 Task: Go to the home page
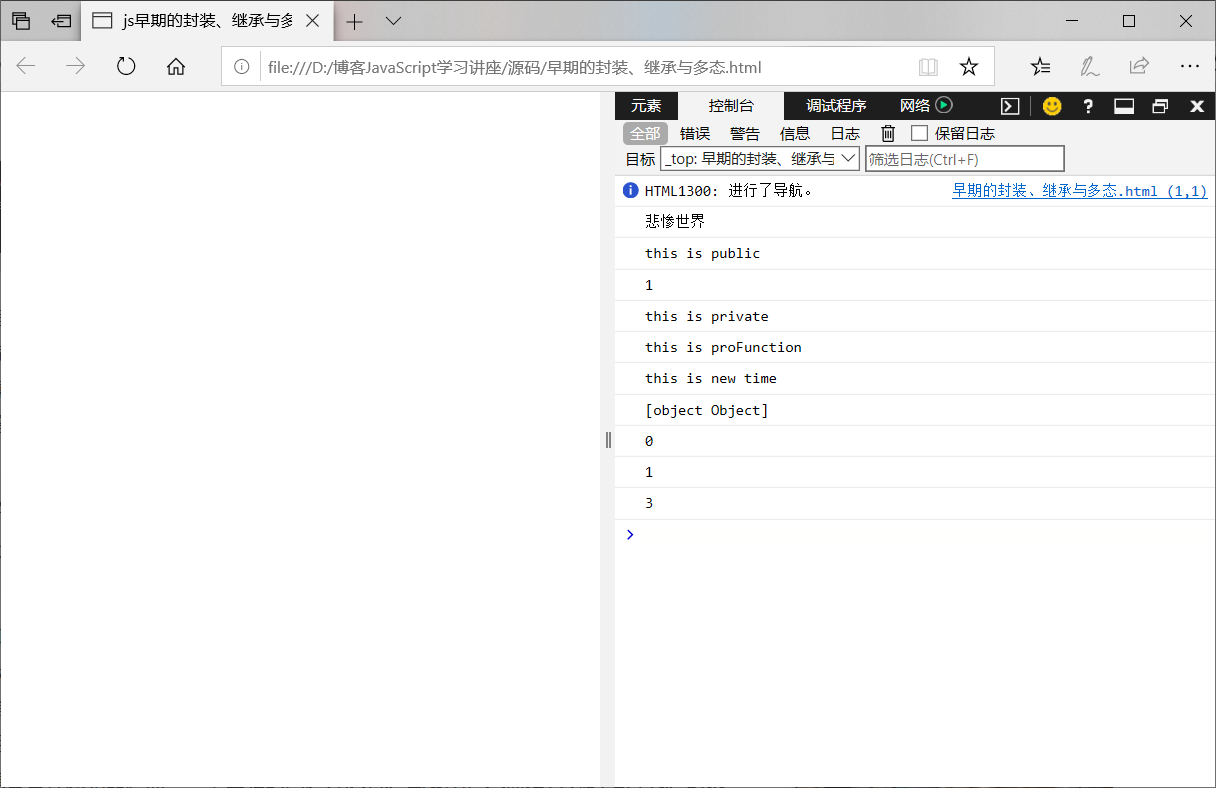pos(176,67)
